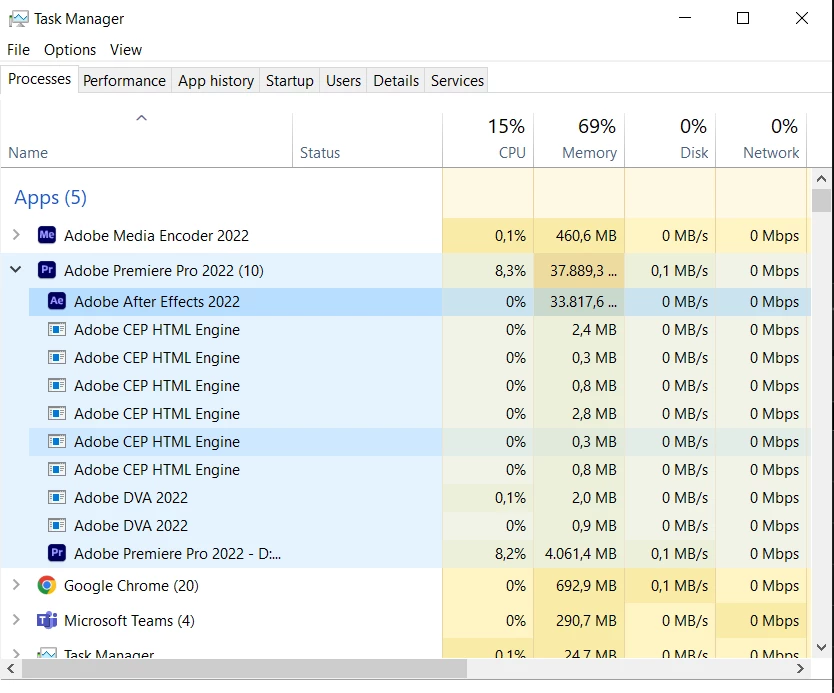This screenshot has width=834, height=693.
Task: Click icon of CEP HTML Engine using 2,8 MB
Action: (x=57, y=413)
